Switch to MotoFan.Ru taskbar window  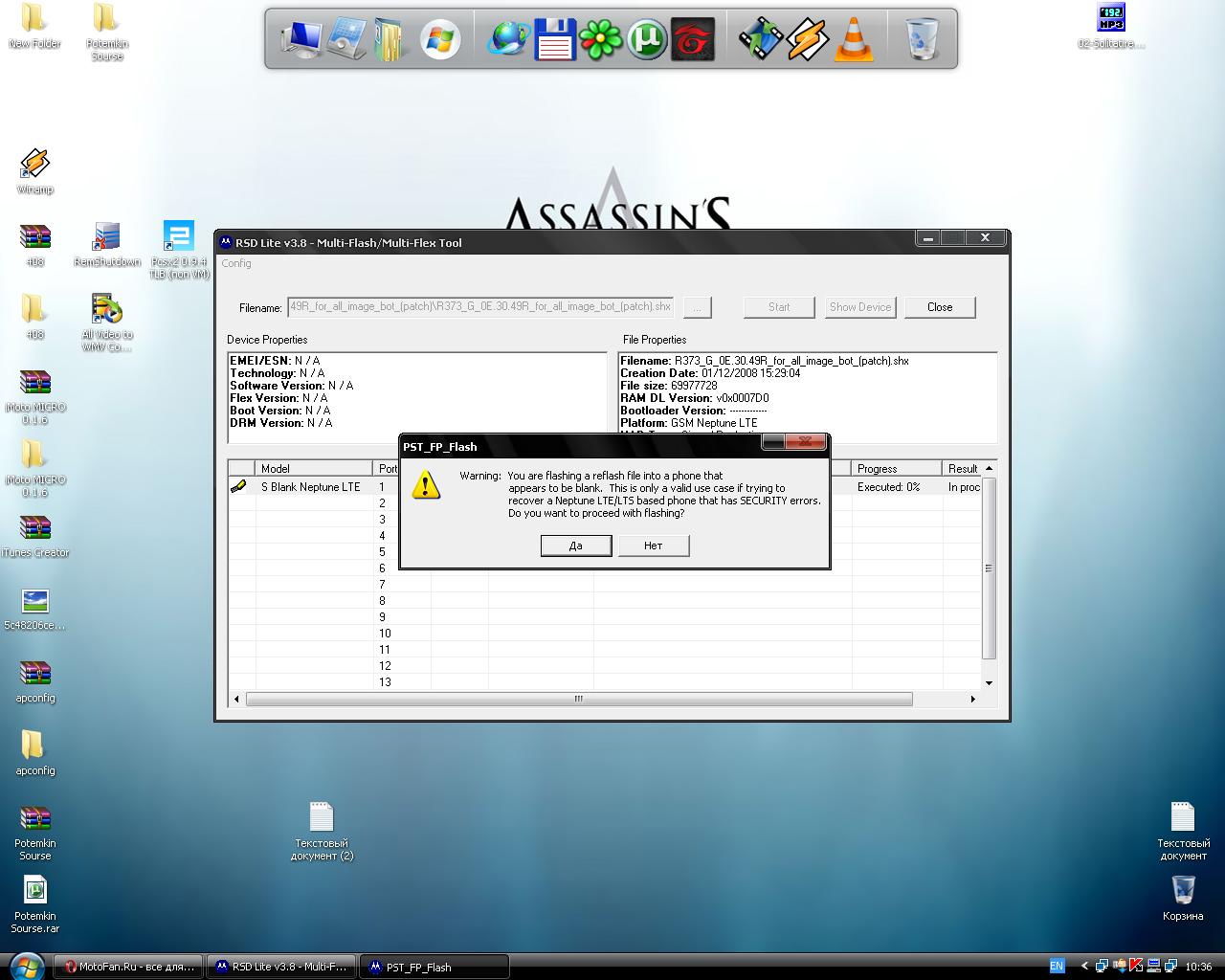coord(129,967)
